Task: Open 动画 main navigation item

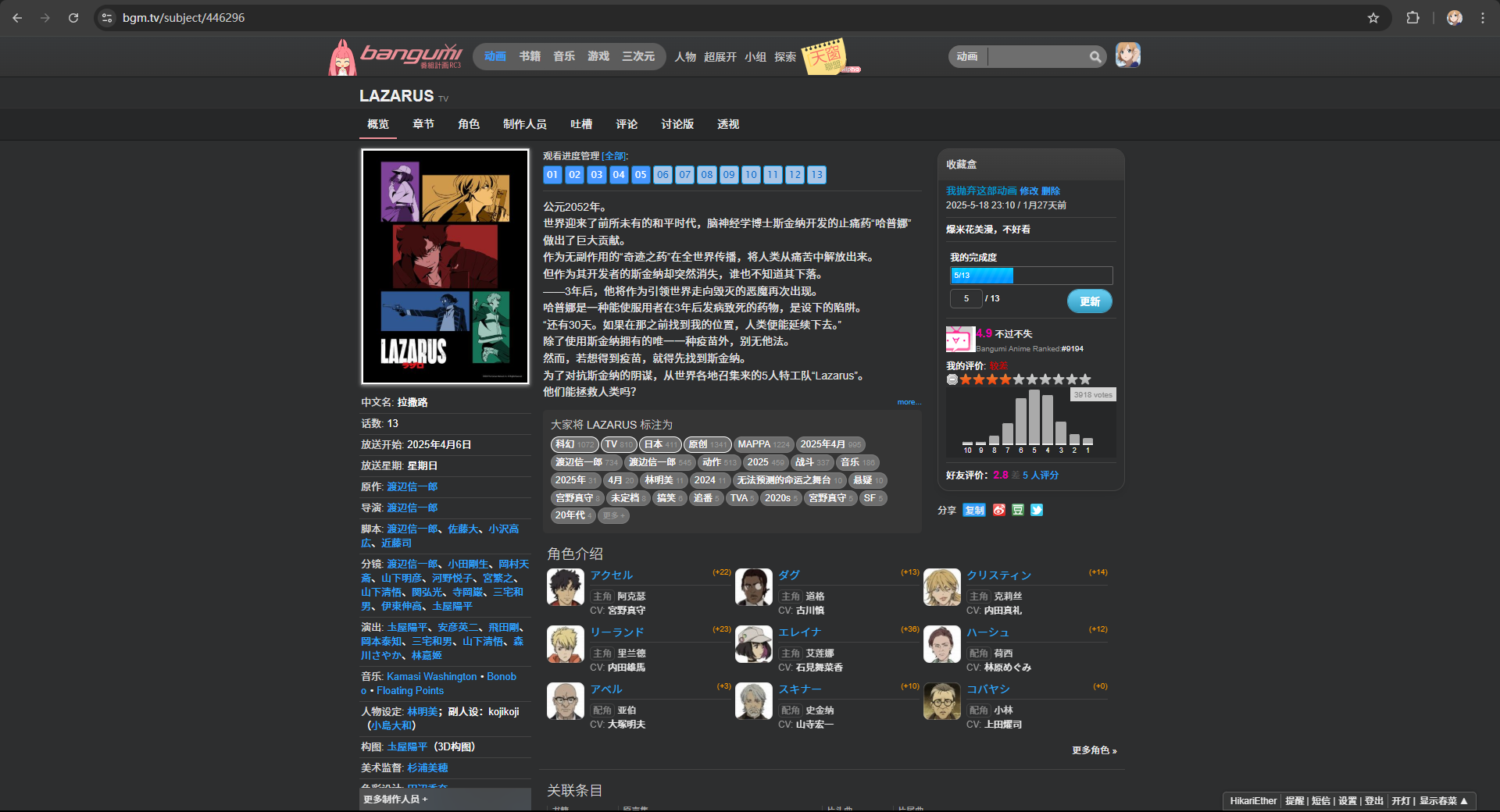Action: click(x=495, y=56)
